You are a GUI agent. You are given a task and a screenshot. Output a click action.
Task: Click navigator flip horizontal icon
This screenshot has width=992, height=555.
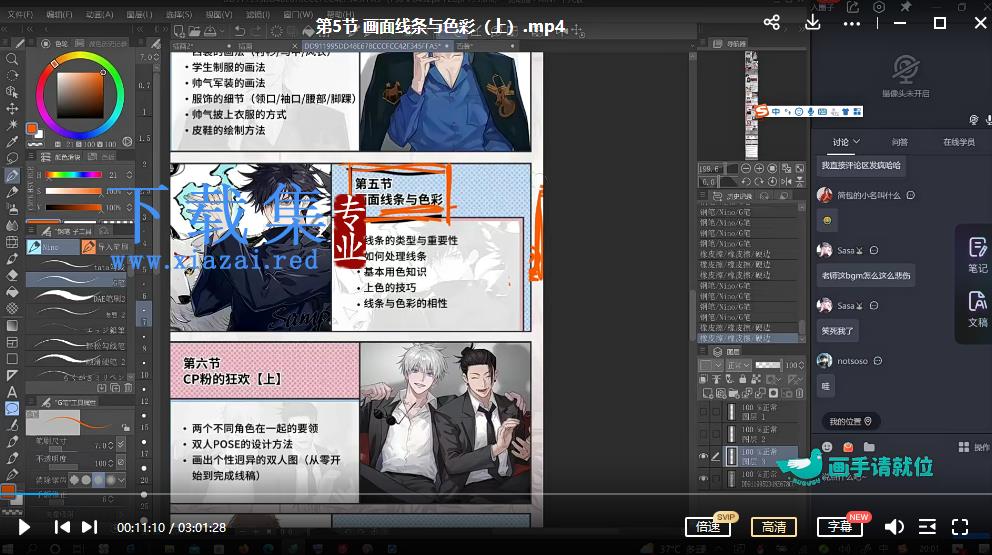(786, 182)
